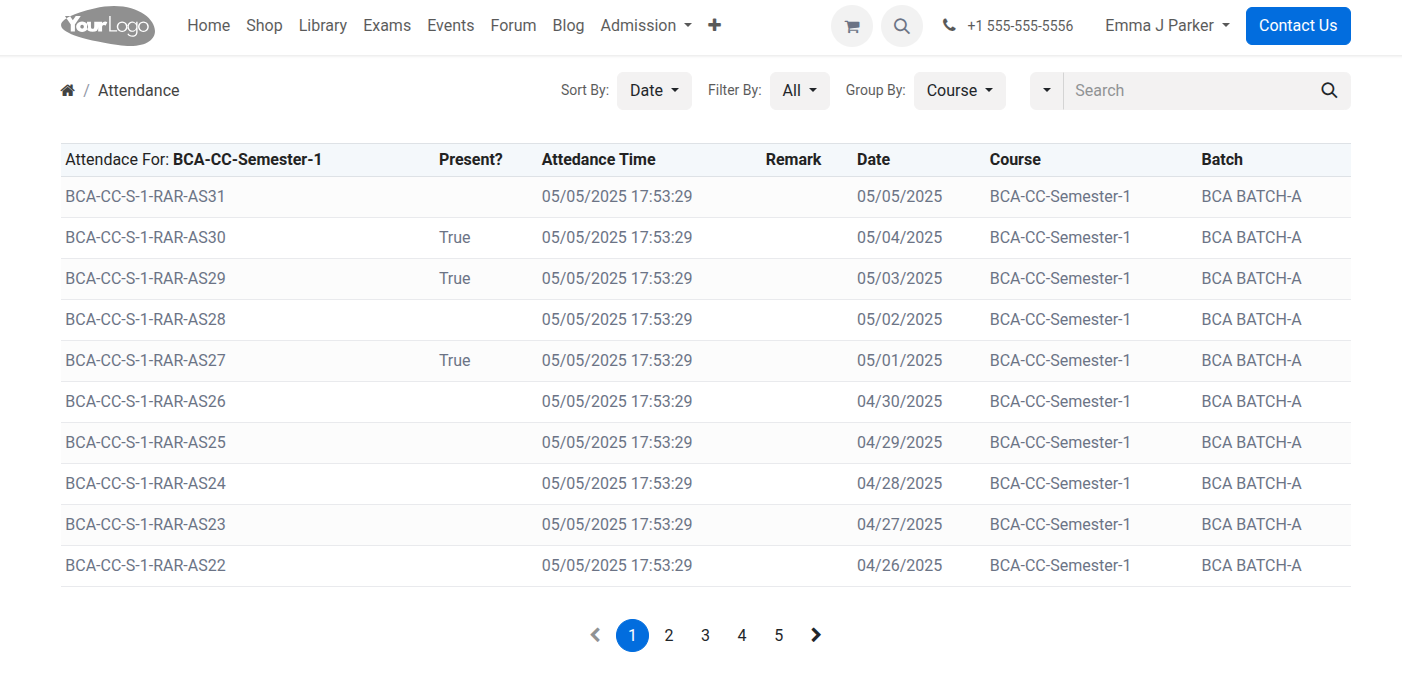Screen dimensions: 1402x683
Task: Select row BCA-CC-S-1-RAR-AS29
Action: 706,279
